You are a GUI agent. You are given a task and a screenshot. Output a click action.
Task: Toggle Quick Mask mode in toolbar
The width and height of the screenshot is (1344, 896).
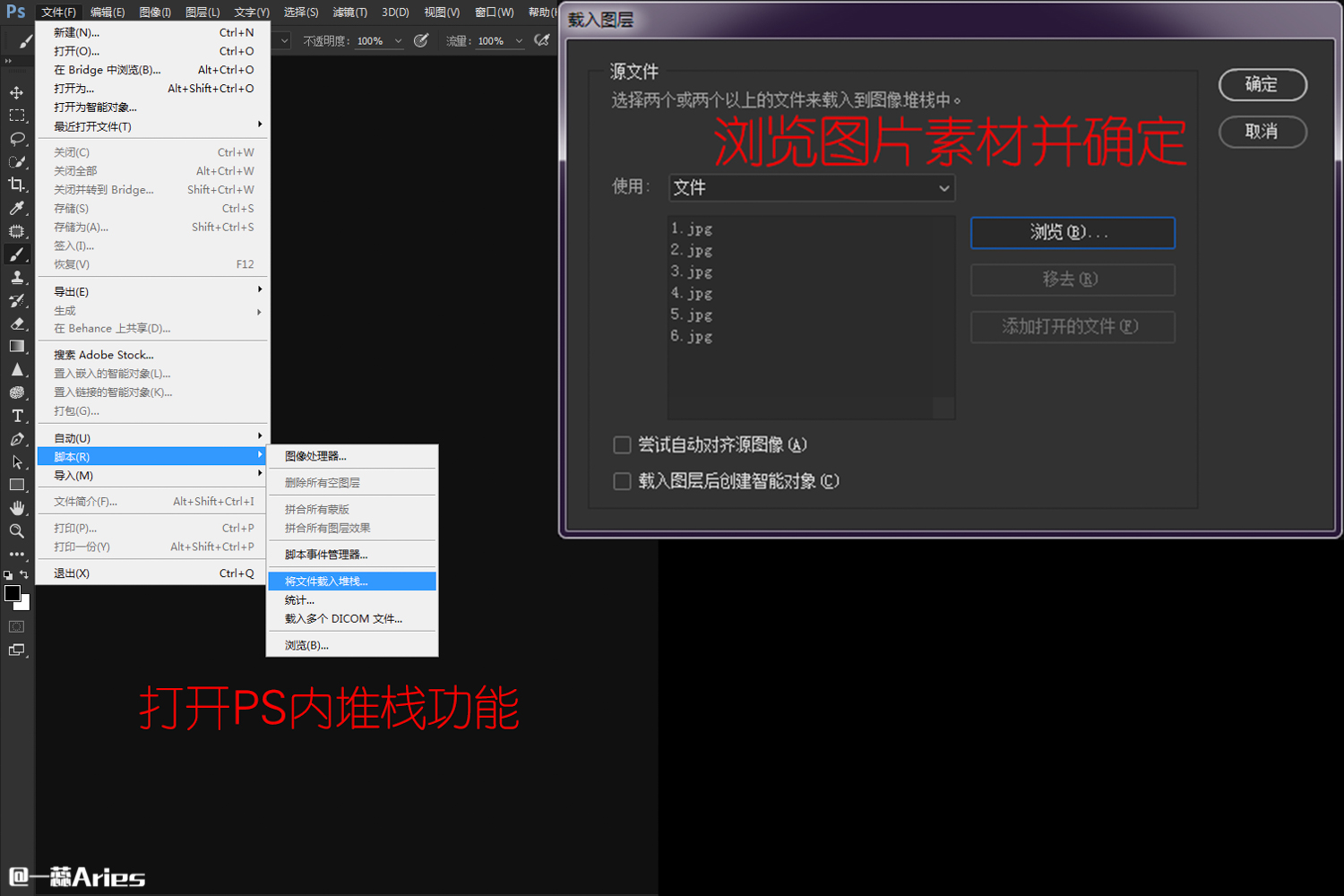click(x=16, y=626)
